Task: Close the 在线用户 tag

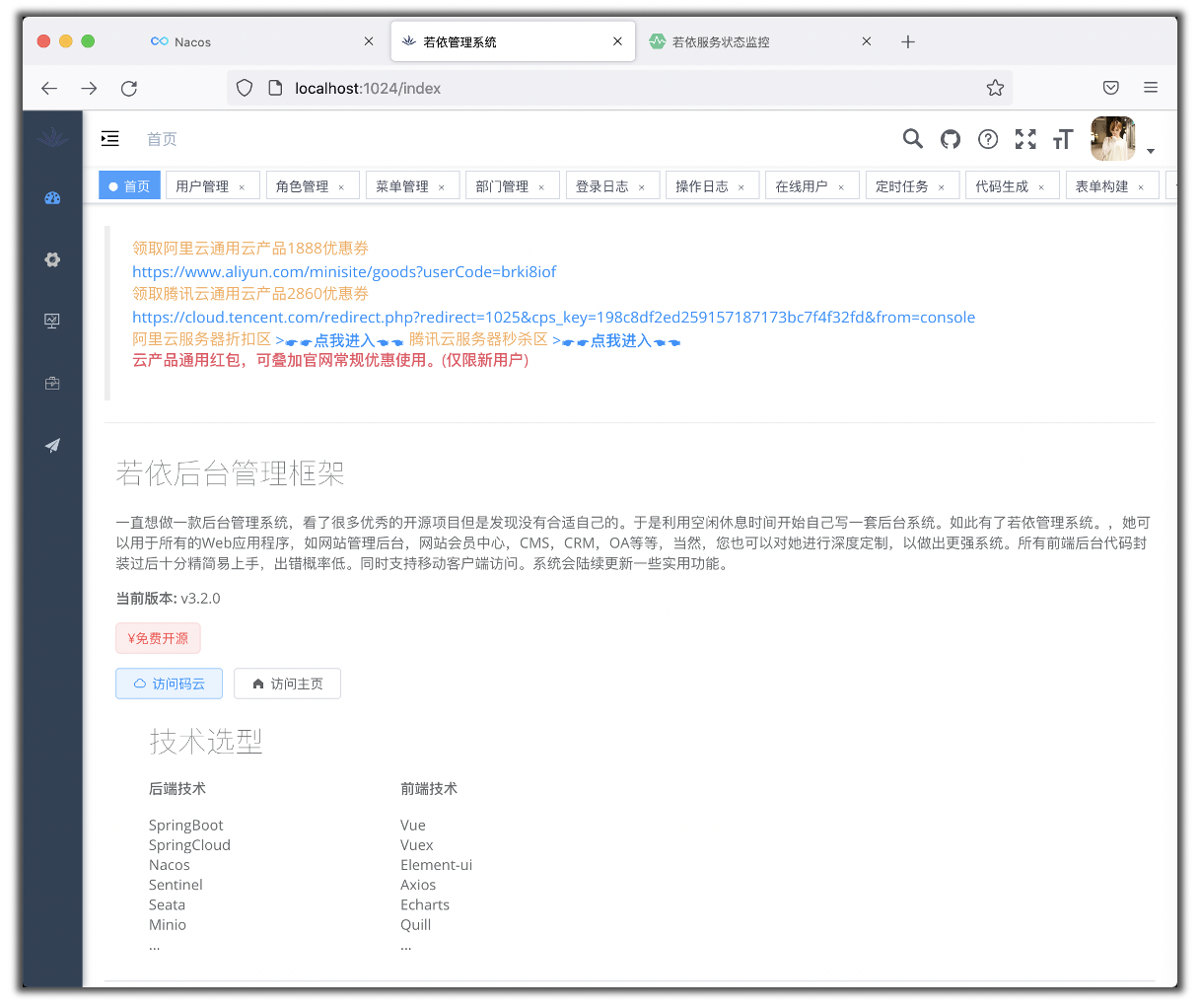Action: pos(841,186)
